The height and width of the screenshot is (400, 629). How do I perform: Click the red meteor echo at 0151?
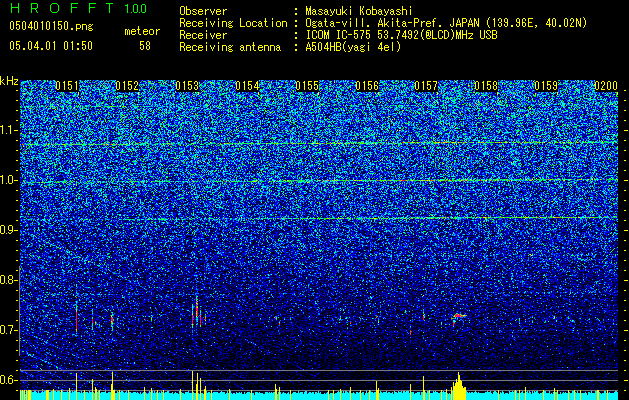click(76, 317)
